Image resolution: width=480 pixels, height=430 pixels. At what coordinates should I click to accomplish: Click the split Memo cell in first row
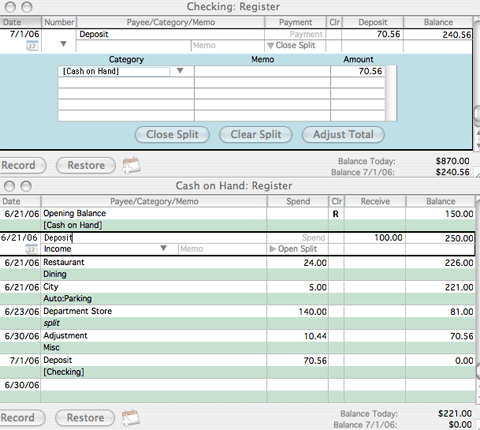click(x=262, y=71)
